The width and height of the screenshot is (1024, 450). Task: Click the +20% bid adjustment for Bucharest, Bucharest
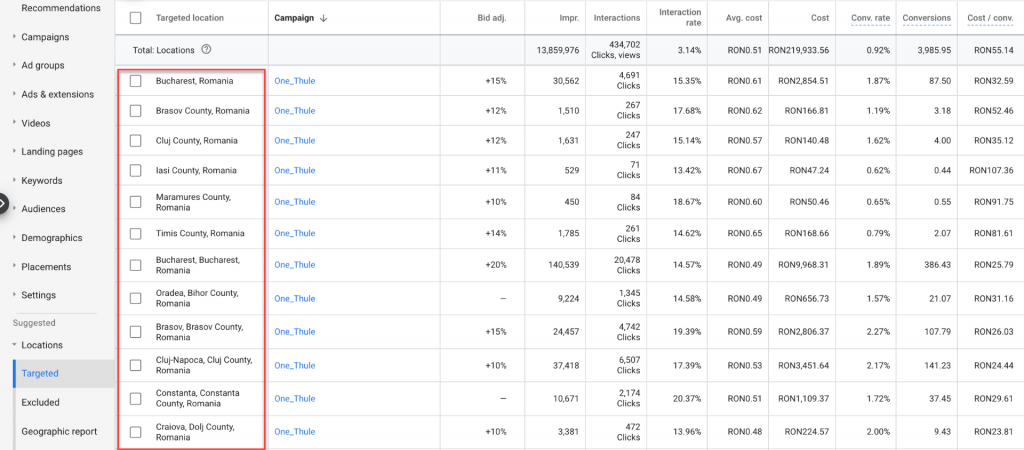click(495, 265)
